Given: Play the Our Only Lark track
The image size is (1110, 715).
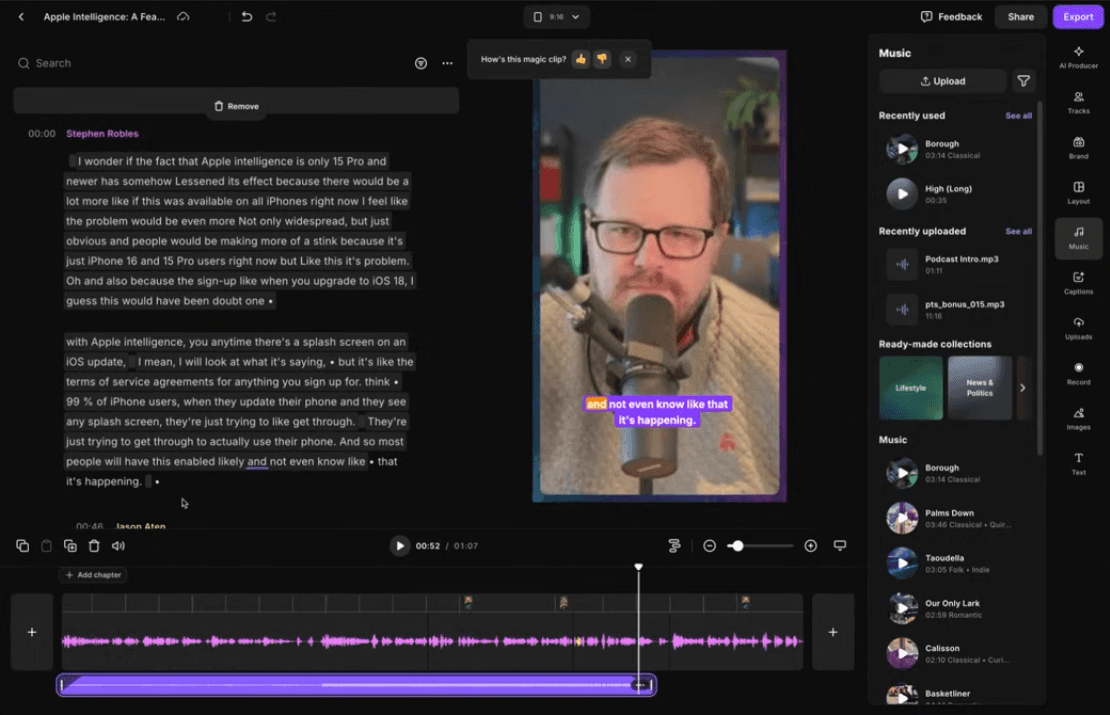Looking at the screenshot, I should click(x=903, y=608).
